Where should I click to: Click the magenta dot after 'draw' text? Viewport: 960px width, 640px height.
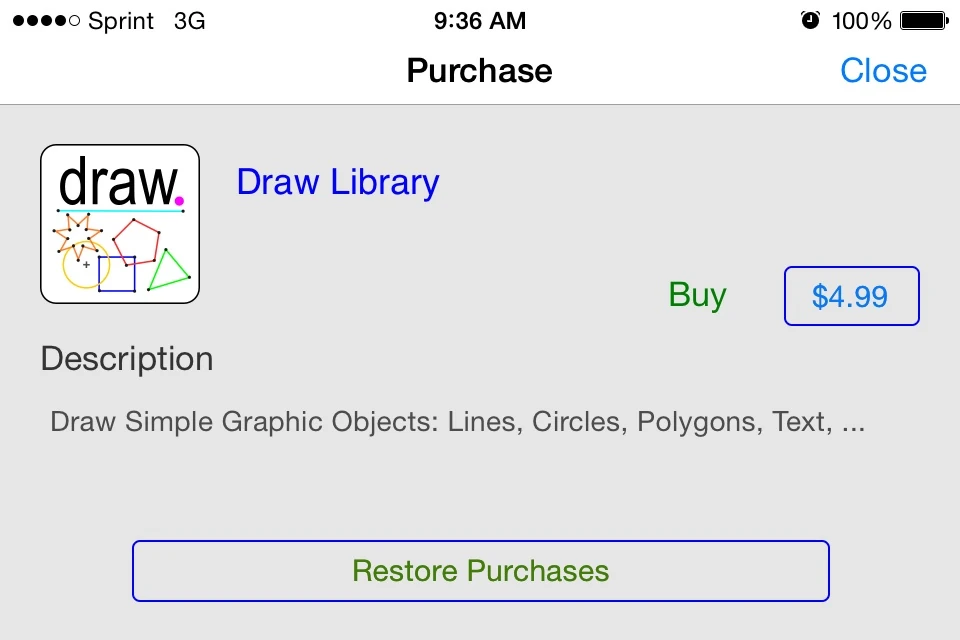pos(179,201)
